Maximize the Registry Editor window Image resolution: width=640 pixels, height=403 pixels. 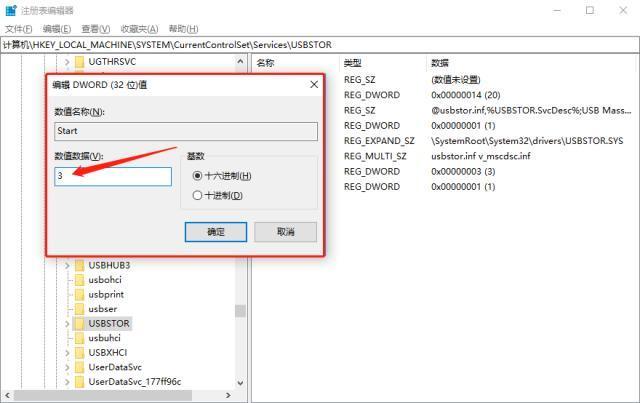click(x=590, y=10)
